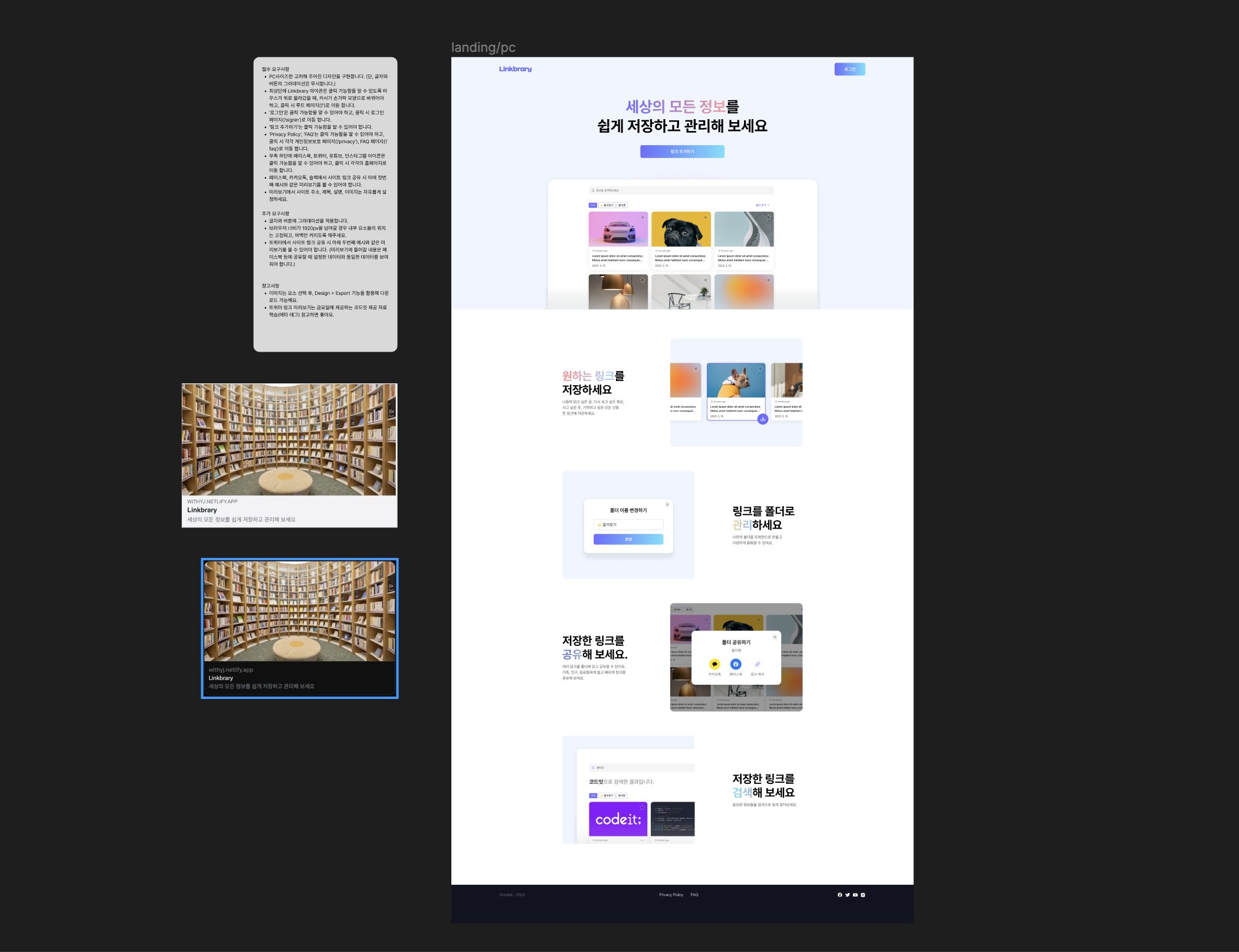
Task: Click the Facebook icon in the footer
Action: (x=840, y=895)
